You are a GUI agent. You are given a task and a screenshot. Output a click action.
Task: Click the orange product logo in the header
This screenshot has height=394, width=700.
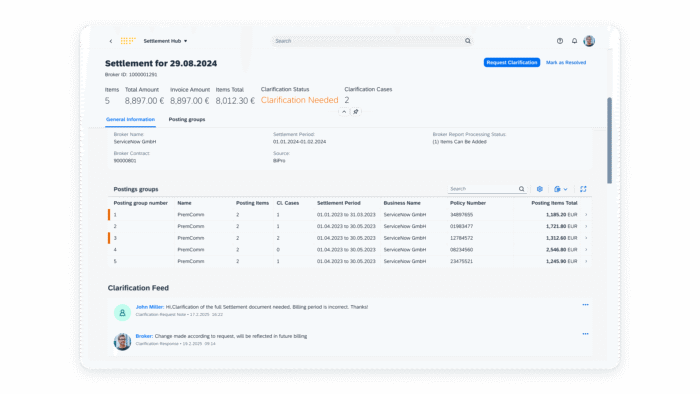[x=128, y=41]
